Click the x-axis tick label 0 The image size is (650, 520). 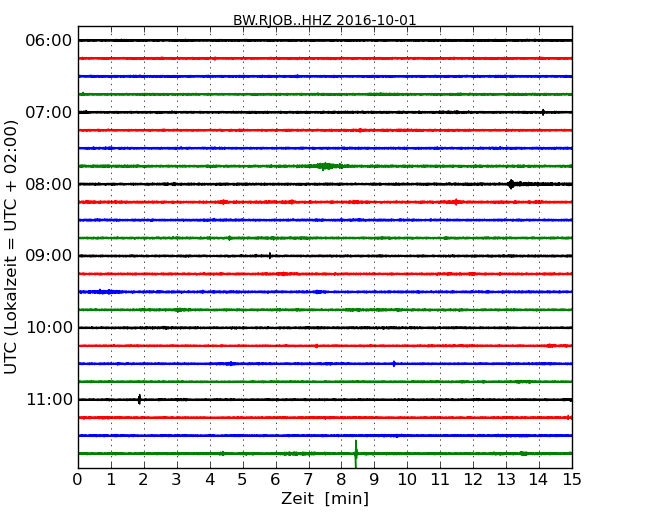click(78, 480)
